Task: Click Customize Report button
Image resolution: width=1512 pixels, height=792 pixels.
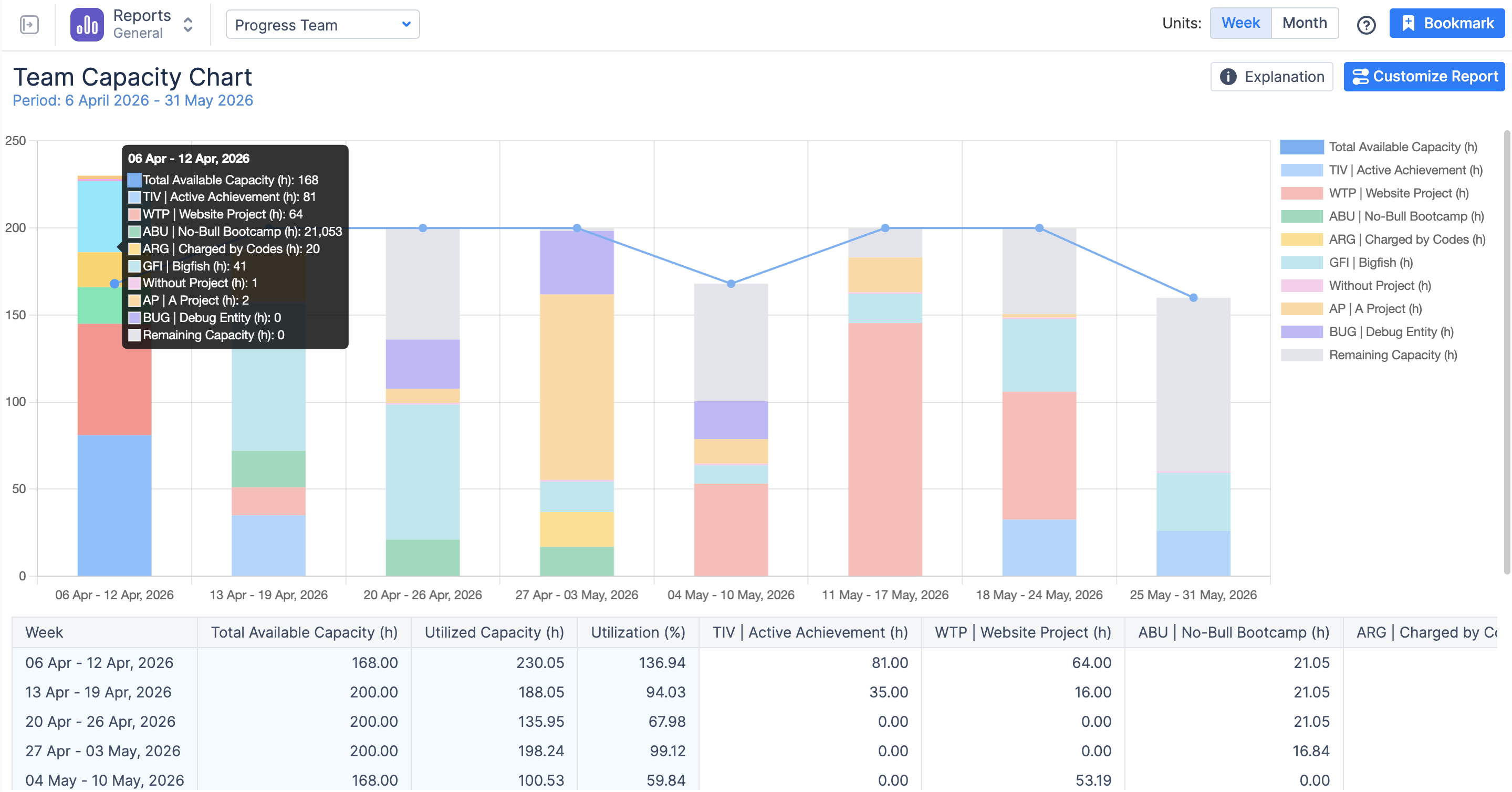Action: pos(1424,76)
